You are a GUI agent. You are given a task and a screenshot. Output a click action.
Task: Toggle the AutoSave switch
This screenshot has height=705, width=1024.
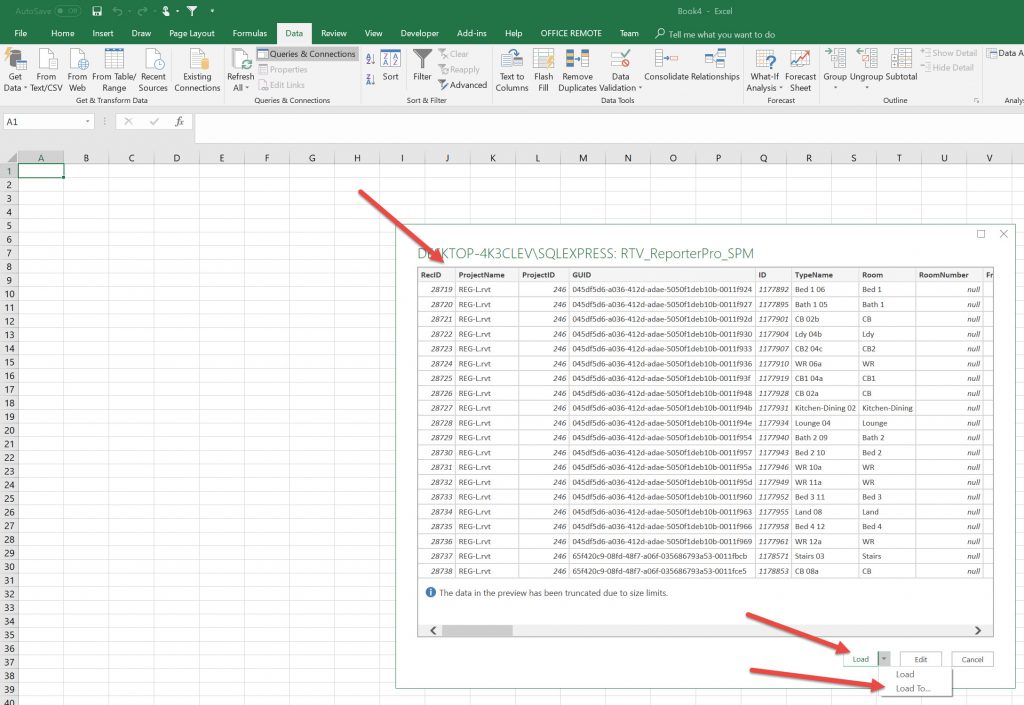pos(67,11)
